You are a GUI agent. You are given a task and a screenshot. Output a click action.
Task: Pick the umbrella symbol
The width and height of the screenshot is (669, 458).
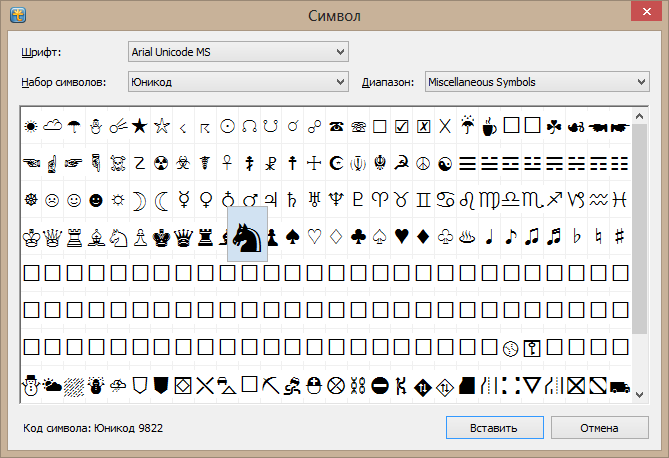coord(74,126)
